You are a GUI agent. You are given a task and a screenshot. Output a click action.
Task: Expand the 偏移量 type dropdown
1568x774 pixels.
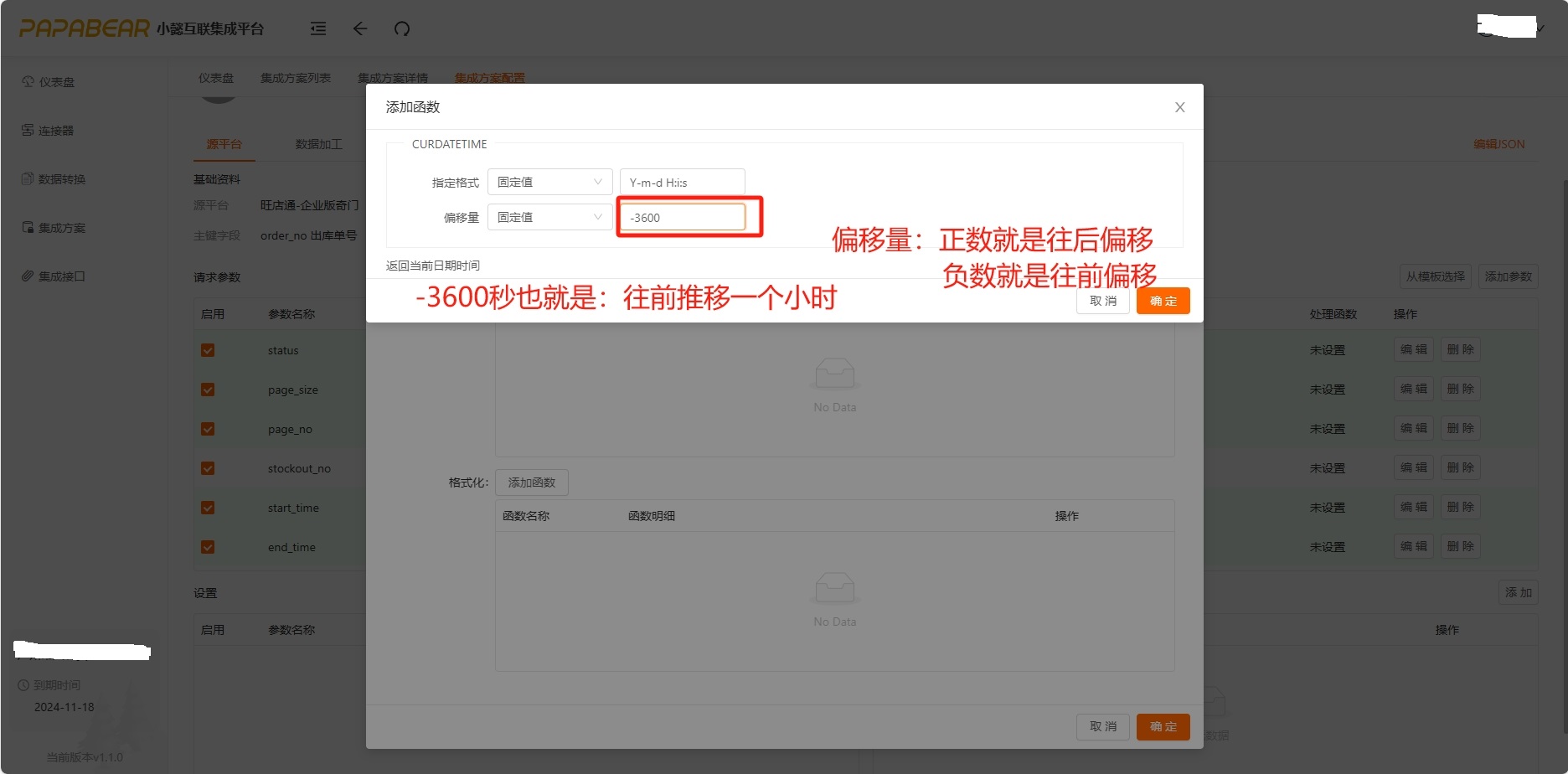tap(549, 217)
